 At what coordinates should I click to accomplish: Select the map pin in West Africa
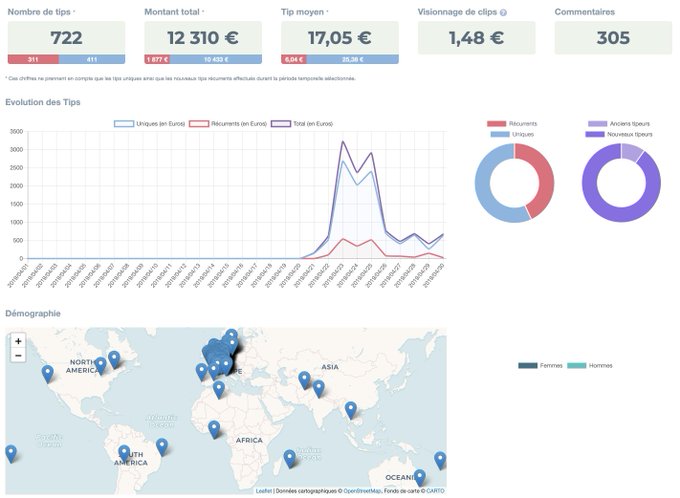coord(214,429)
